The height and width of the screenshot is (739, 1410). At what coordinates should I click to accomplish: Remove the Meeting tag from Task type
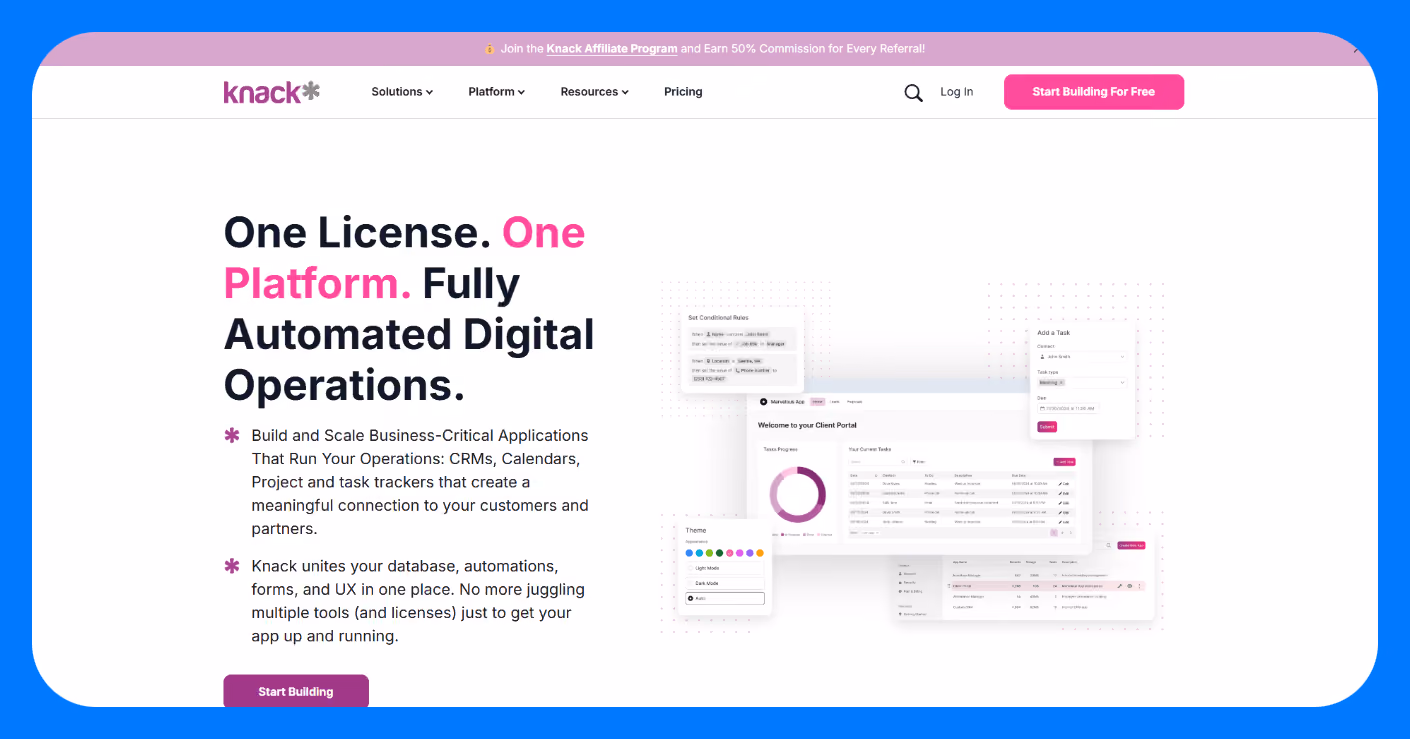(1061, 382)
